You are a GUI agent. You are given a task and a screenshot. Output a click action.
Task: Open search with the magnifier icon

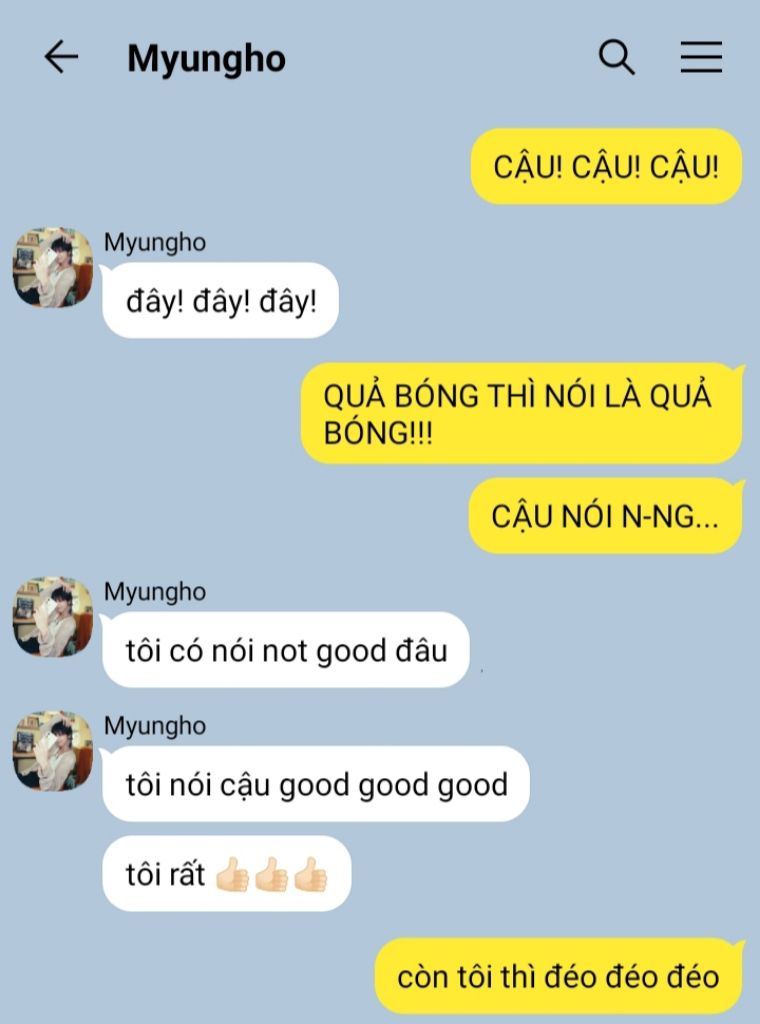click(x=616, y=57)
